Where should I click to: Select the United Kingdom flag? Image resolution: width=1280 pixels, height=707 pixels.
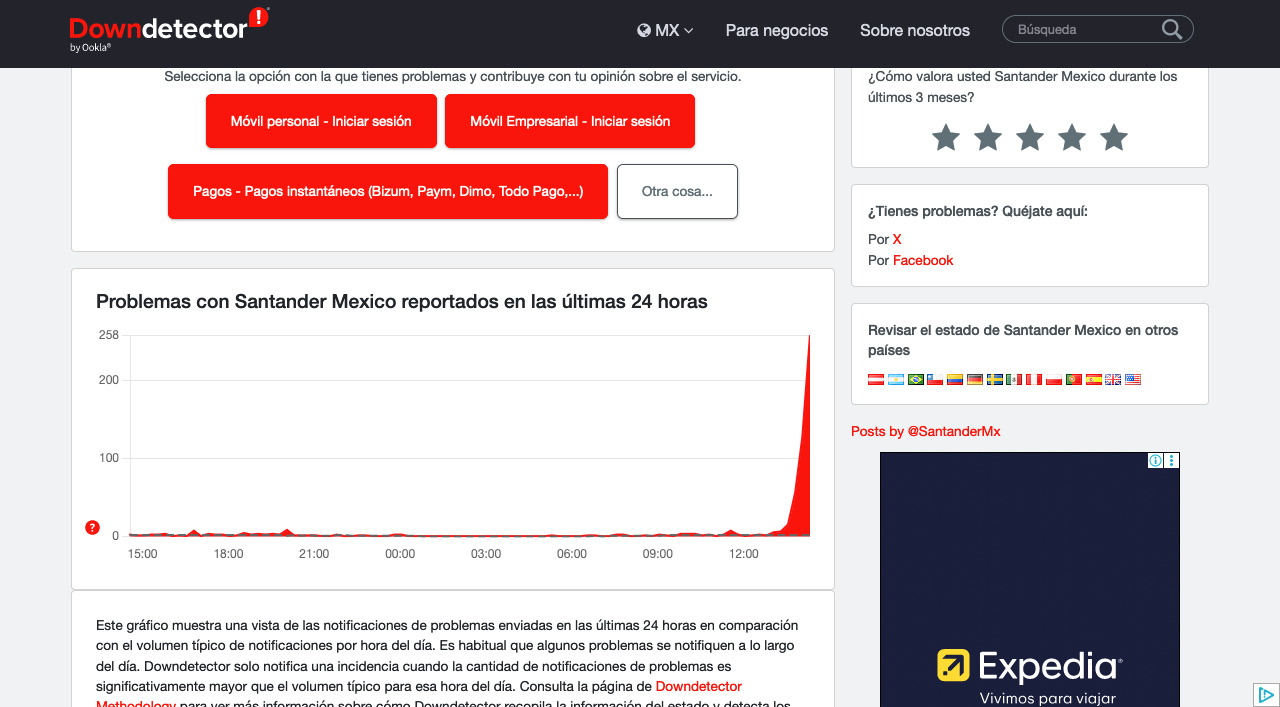tap(1113, 379)
